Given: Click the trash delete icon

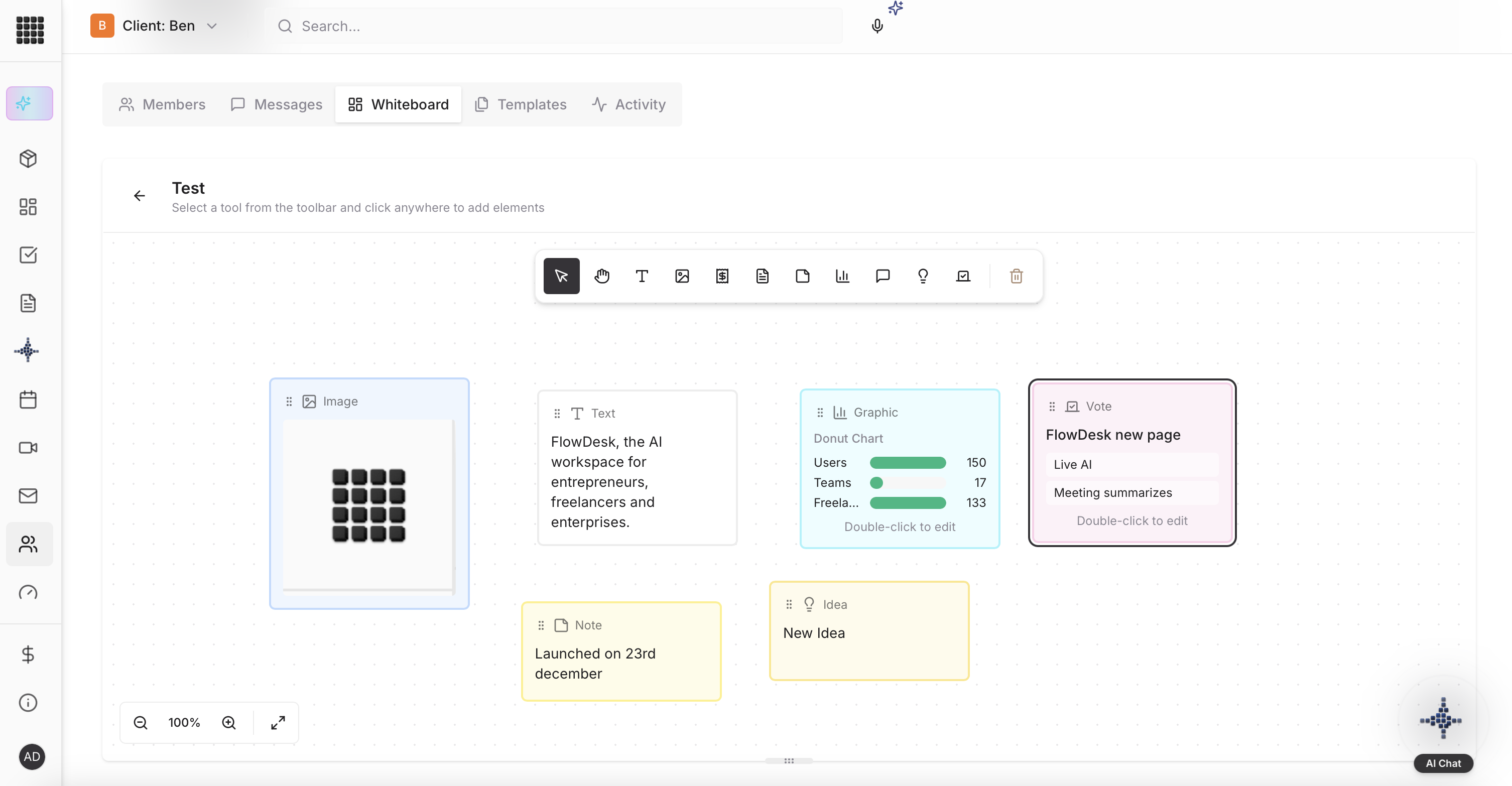Looking at the screenshot, I should 1016,276.
